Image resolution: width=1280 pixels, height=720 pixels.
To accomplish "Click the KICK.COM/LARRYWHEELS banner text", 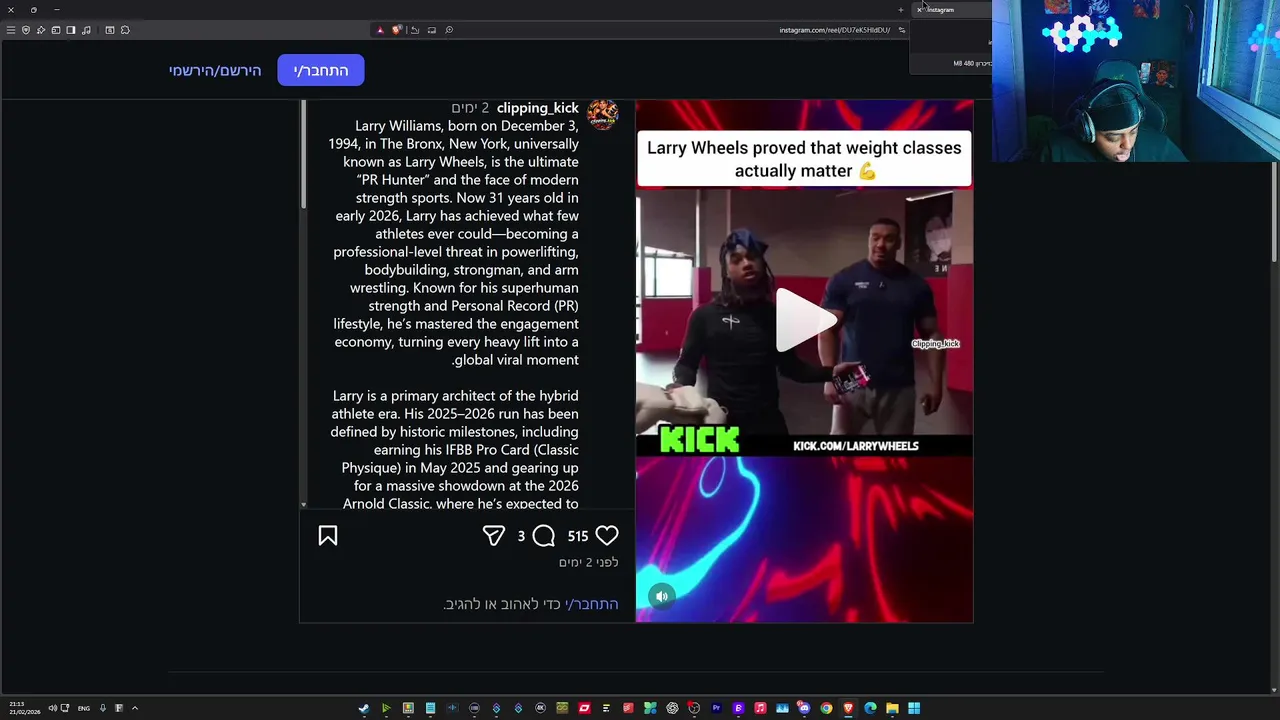I will [x=855, y=446].
